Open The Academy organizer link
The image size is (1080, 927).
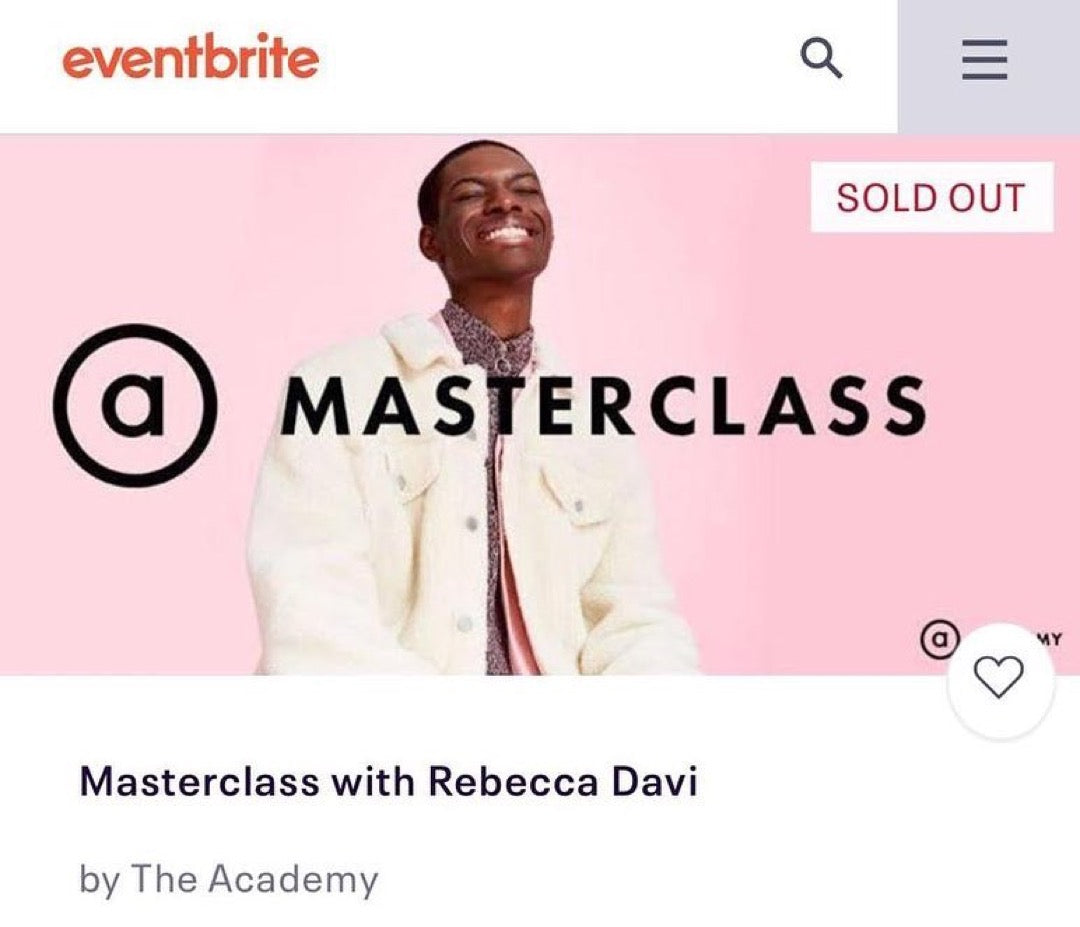coord(255,880)
